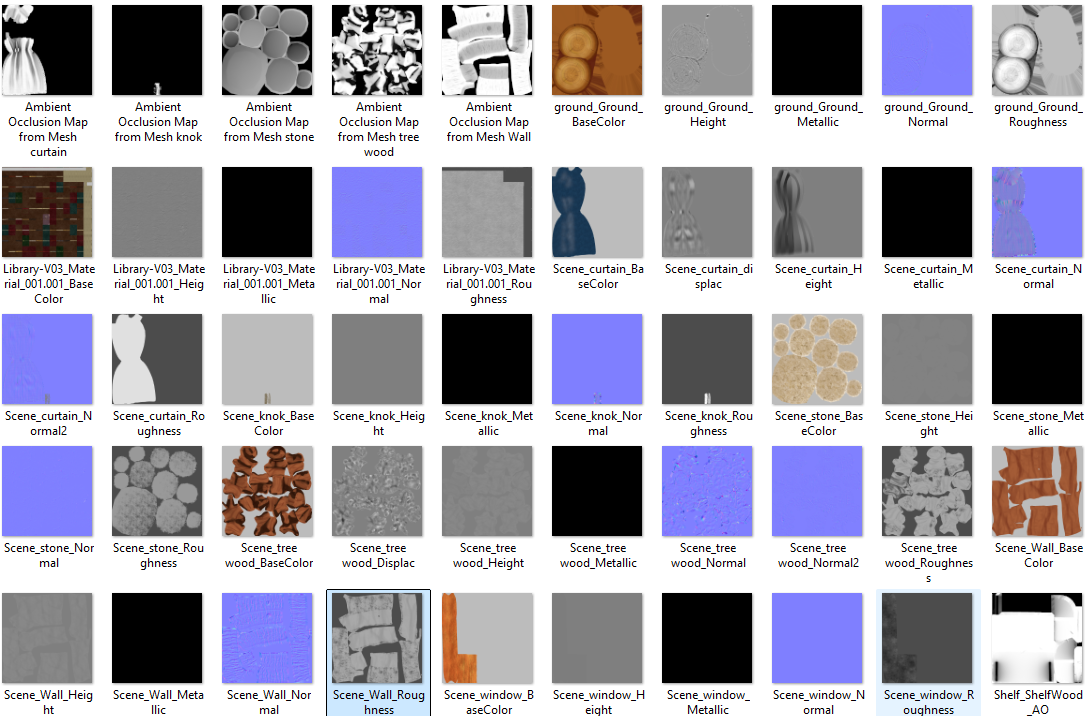Click Ambient Occlusion Map from Mesh Wall
The width and height of the screenshot is (1092, 716).
click(487, 49)
